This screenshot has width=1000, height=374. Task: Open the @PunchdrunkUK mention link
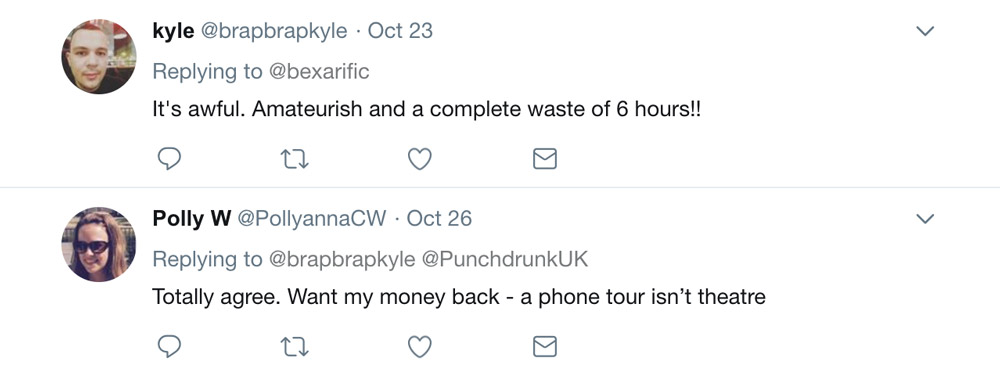pyautogui.click(x=504, y=259)
